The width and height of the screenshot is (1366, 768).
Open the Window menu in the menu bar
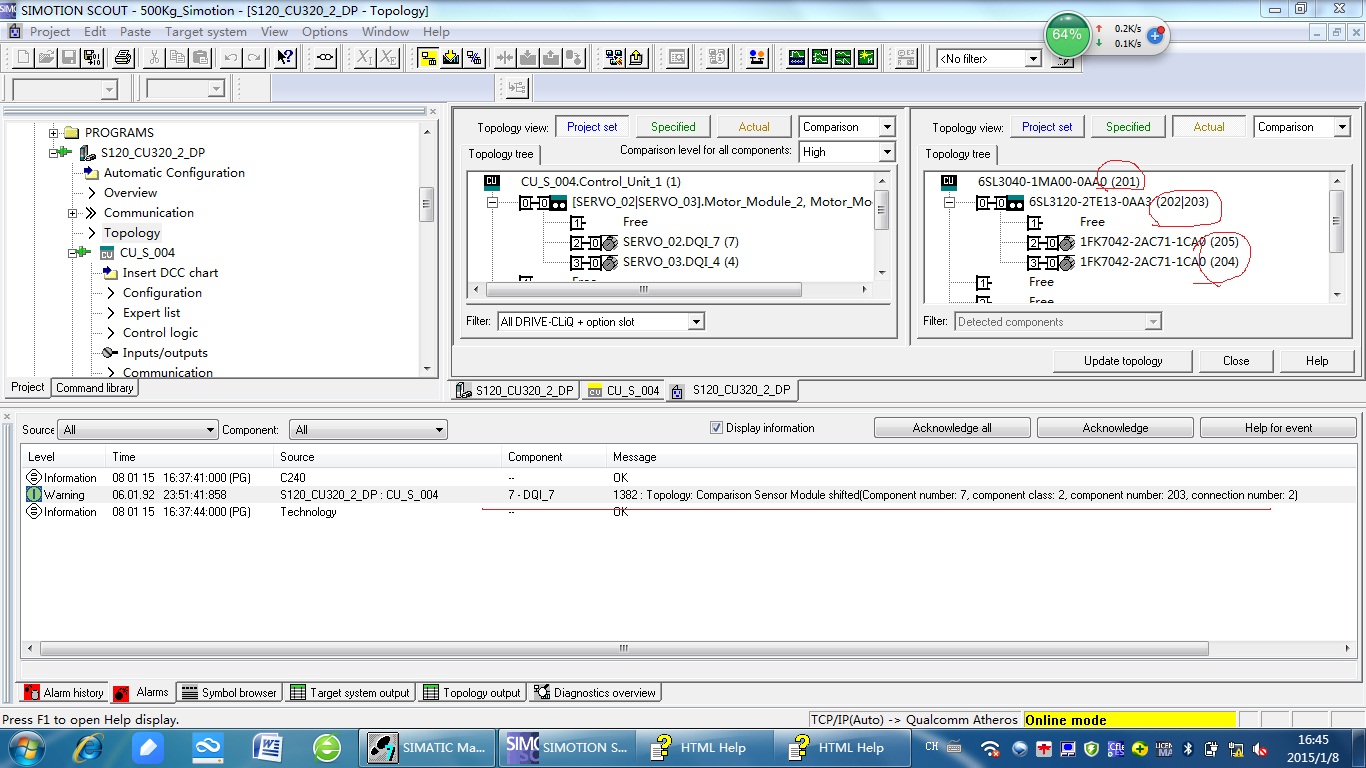click(385, 32)
